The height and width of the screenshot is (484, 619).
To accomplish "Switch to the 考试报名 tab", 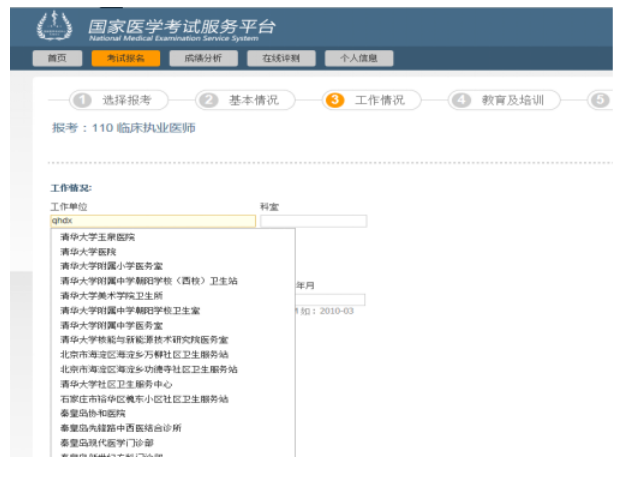I will click(125, 58).
